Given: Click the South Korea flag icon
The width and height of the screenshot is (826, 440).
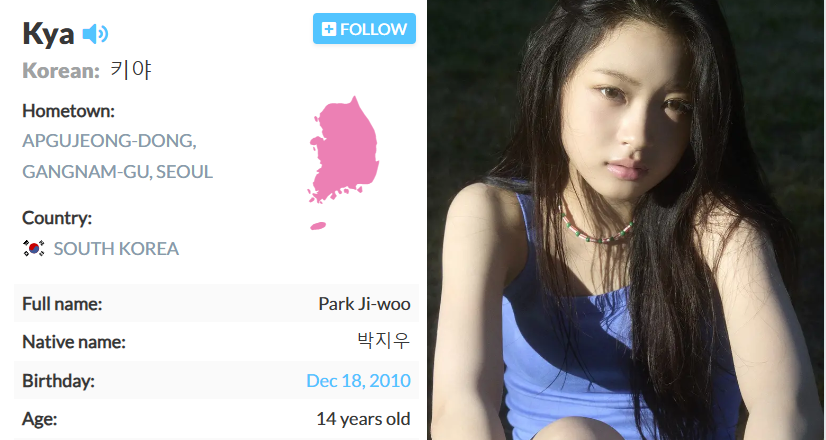Looking at the screenshot, I should point(34,248).
